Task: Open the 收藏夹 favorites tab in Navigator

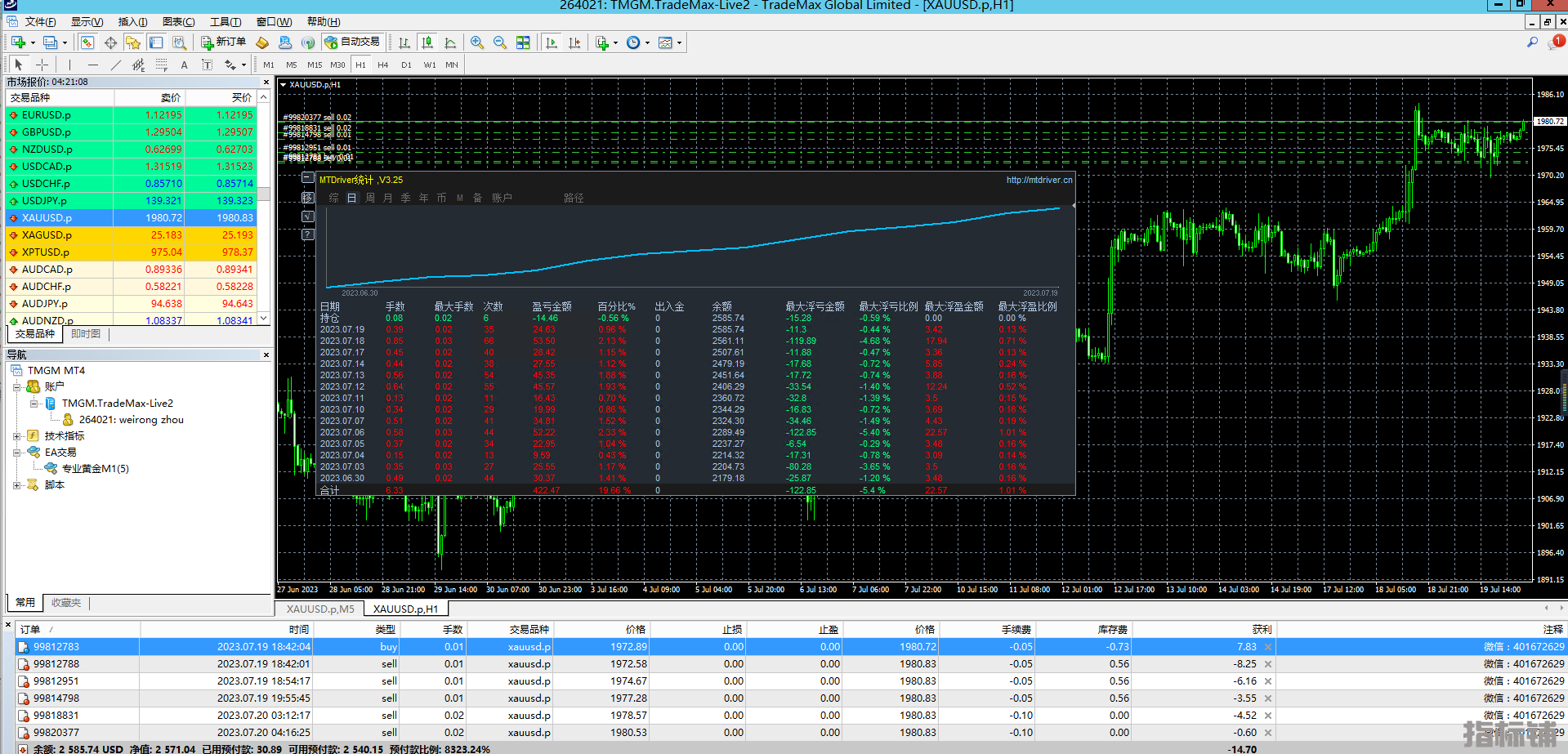Action: tap(66, 603)
